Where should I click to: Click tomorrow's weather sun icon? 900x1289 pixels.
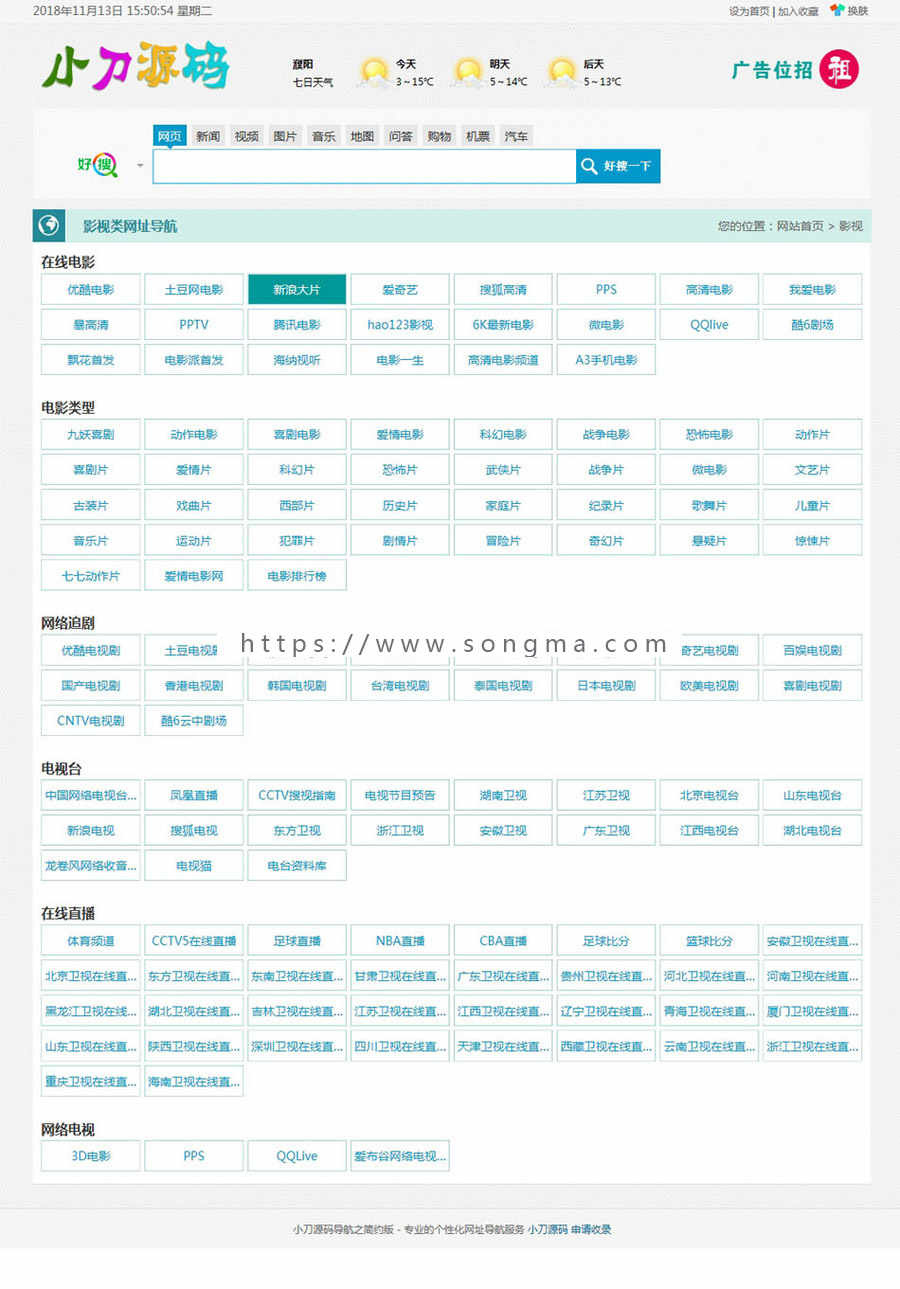click(x=467, y=73)
